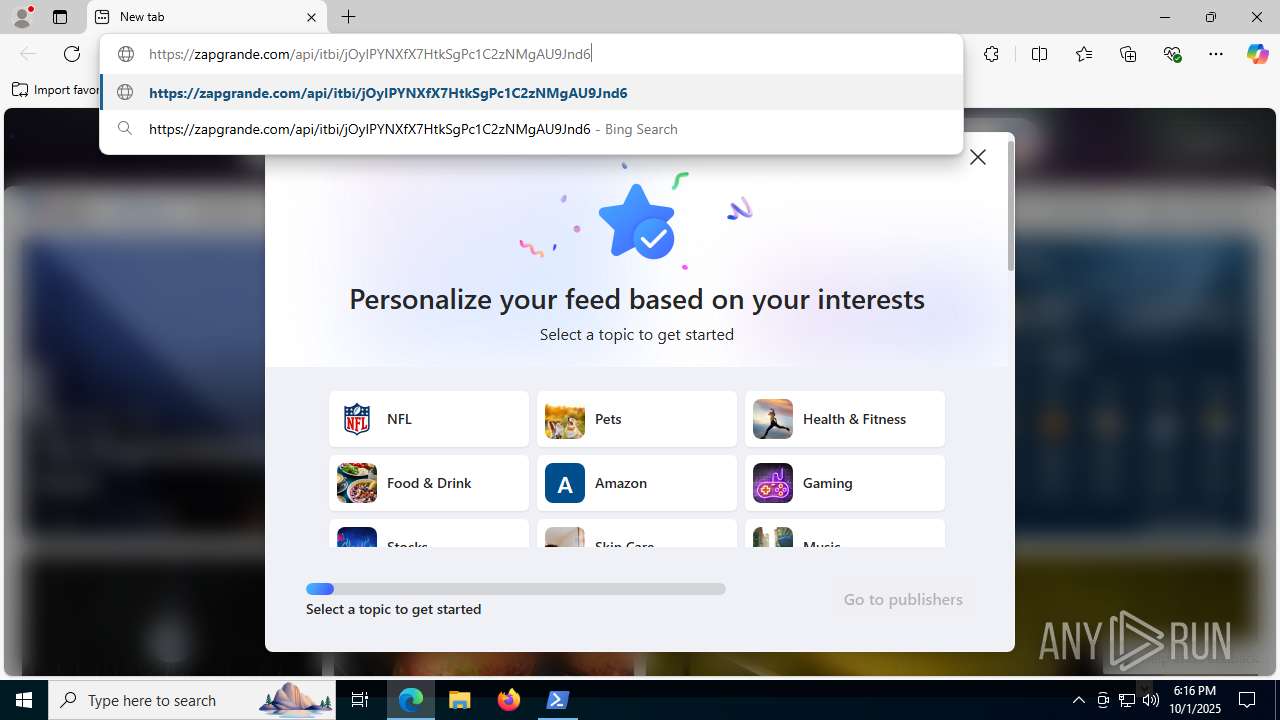This screenshot has width=1280, height=720.
Task: Open Firefox from the taskbar
Action: [x=509, y=700]
